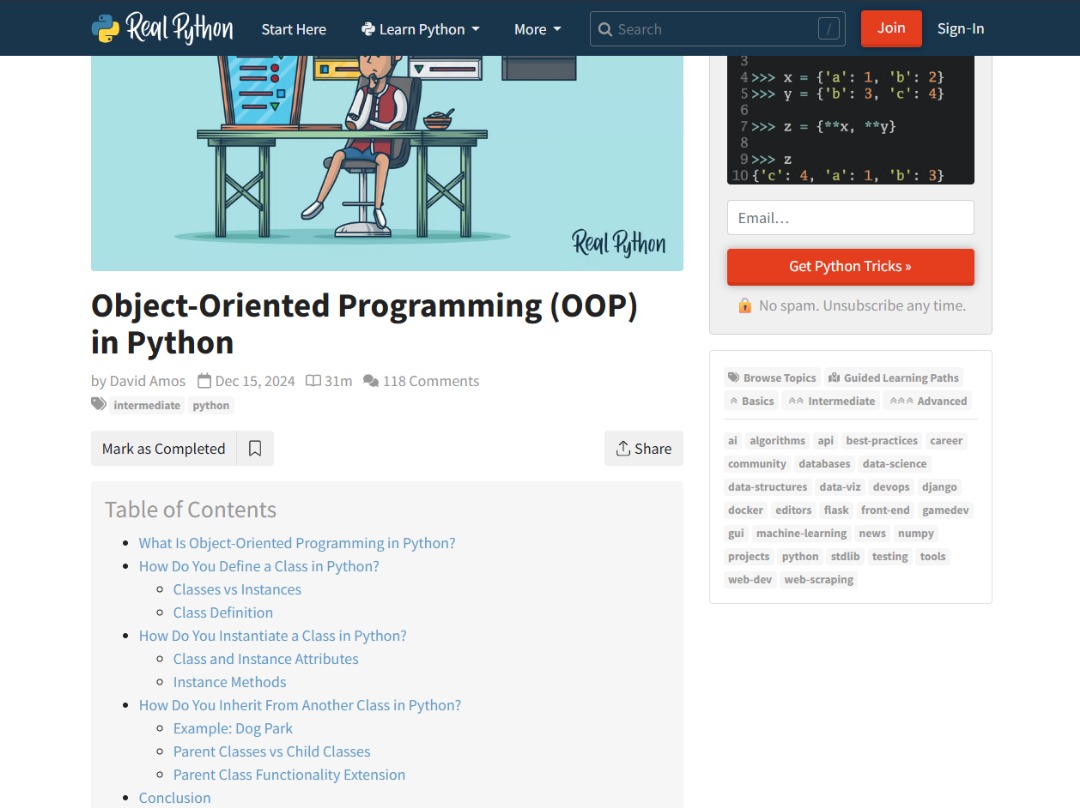Viewport: 1080px width, 808px height.
Task: Expand the Advanced topics filter
Action: 928,400
